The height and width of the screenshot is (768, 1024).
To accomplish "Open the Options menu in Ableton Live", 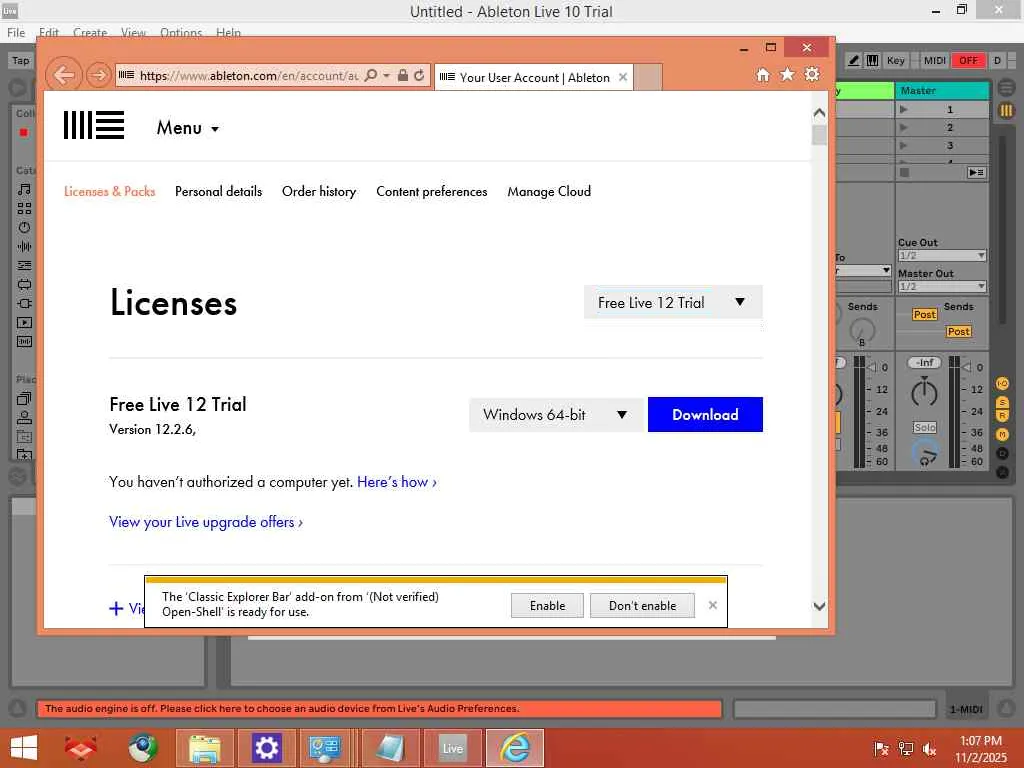I will [181, 33].
